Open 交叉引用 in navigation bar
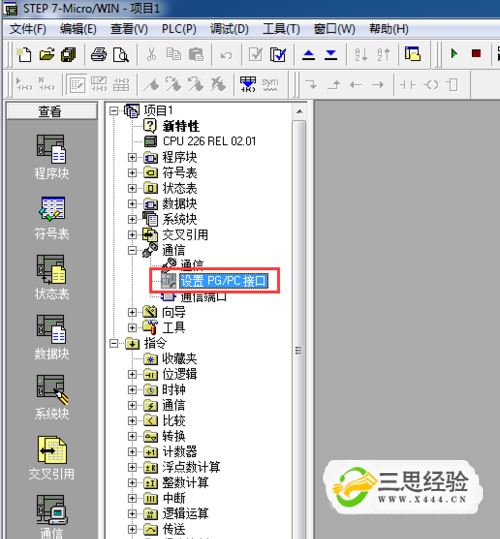The height and width of the screenshot is (539, 500). (x=52, y=458)
